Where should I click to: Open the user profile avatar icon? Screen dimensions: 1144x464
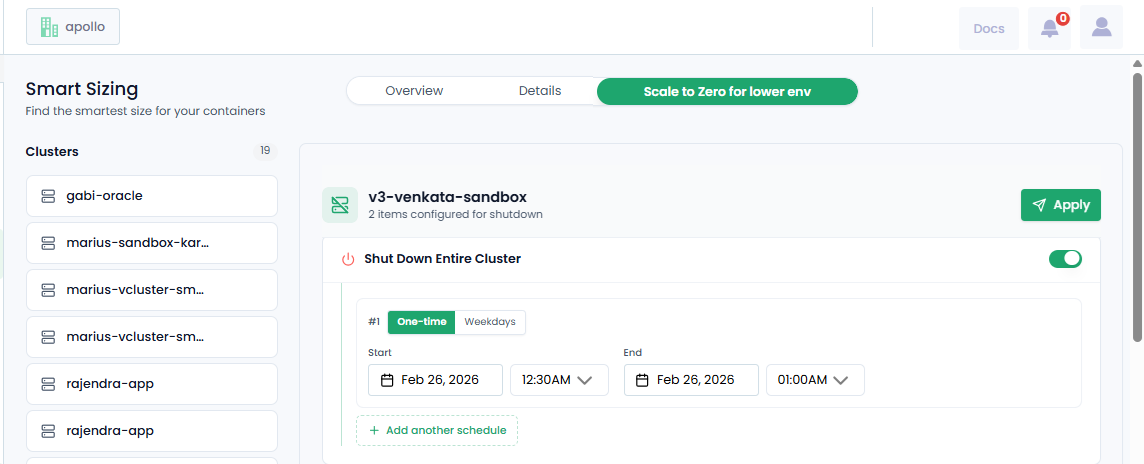click(1101, 28)
